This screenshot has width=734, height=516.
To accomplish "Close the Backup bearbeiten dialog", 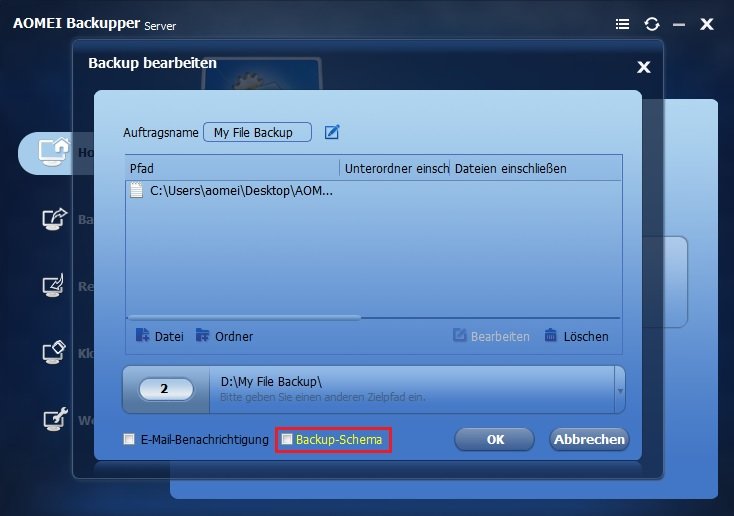I will pyautogui.click(x=644, y=67).
